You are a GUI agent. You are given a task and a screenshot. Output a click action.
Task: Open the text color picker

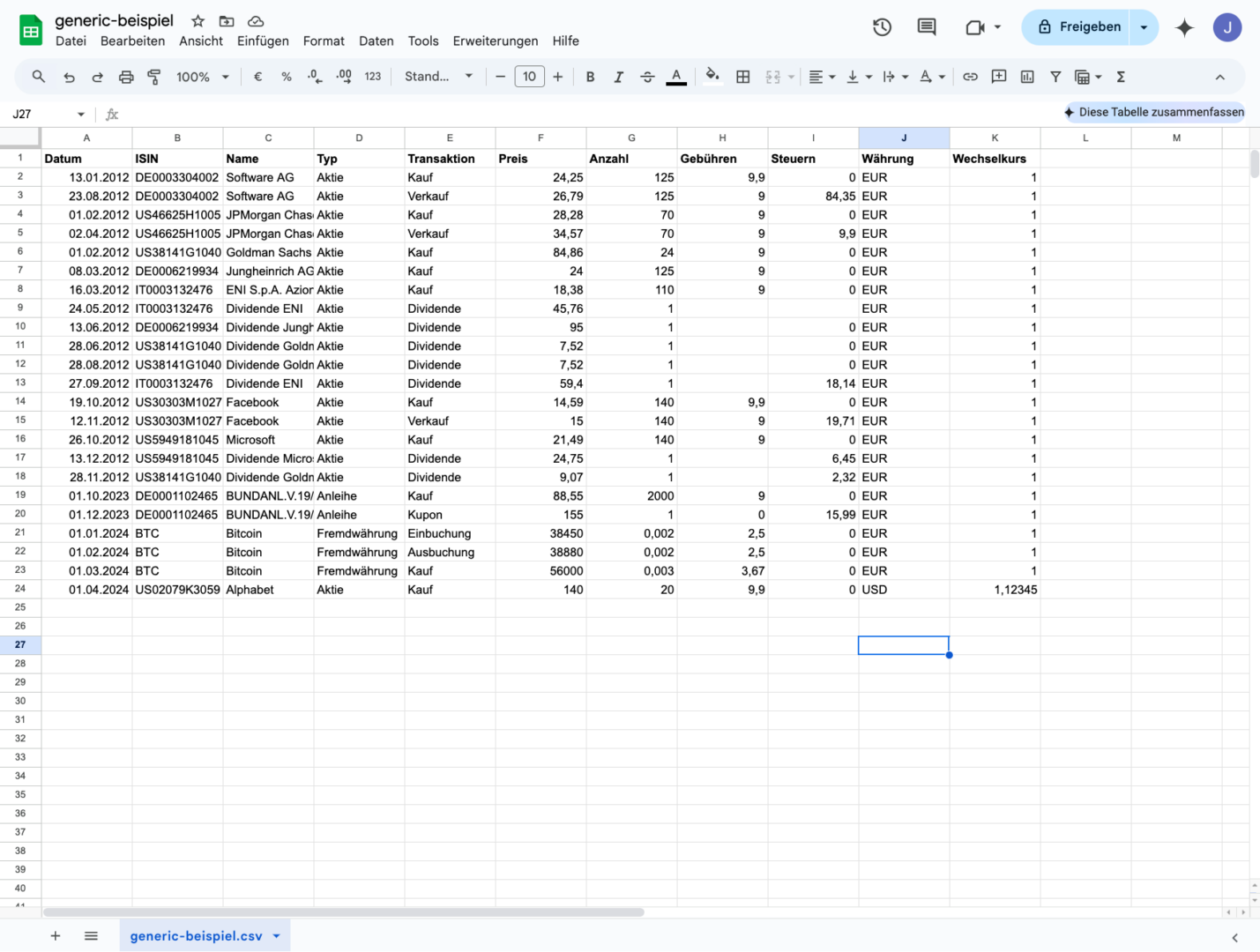coord(676,77)
